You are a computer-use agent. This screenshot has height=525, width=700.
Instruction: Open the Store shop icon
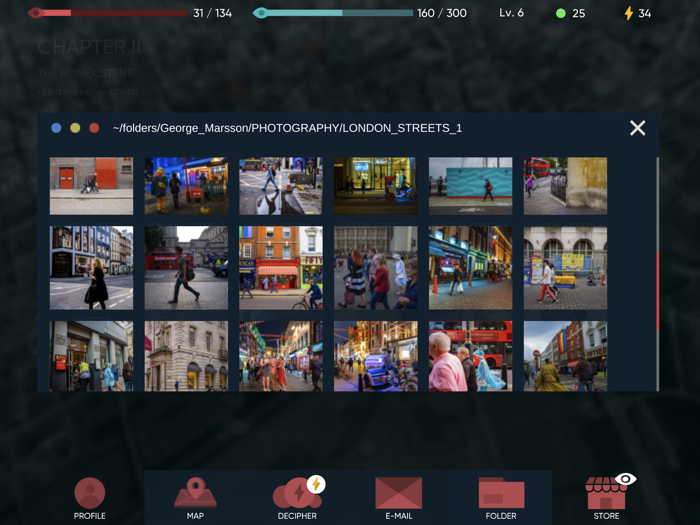pyautogui.click(x=606, y=493)
